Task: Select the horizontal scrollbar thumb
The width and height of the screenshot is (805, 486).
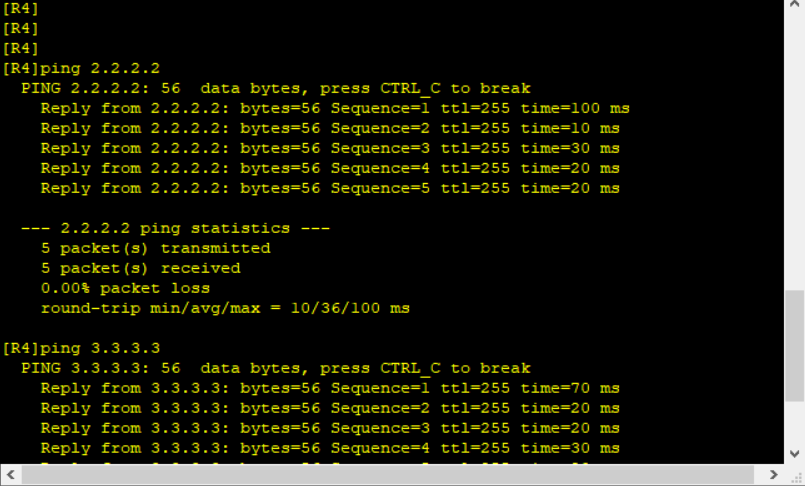Action: [388, 475]
